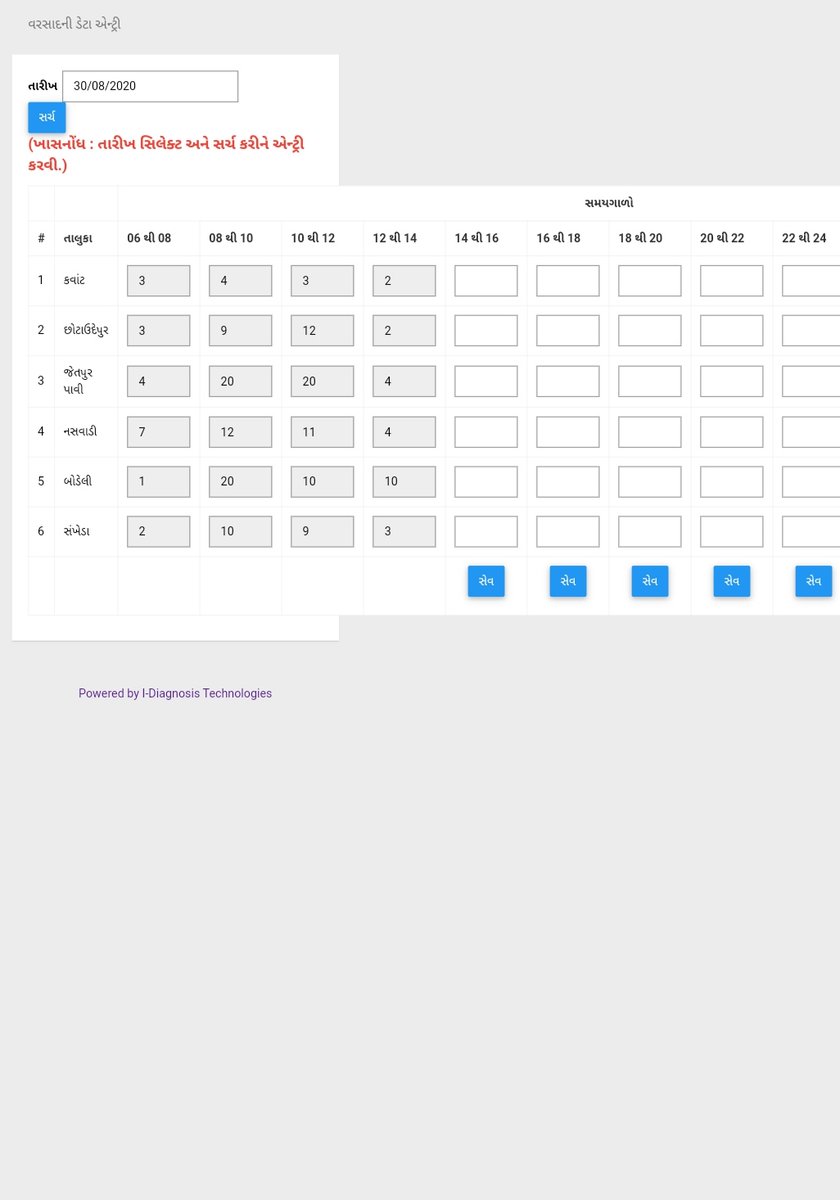Click the સમયગાળો table header
The width and height of the screenshot is (840, 1200).
click(609, 203)
